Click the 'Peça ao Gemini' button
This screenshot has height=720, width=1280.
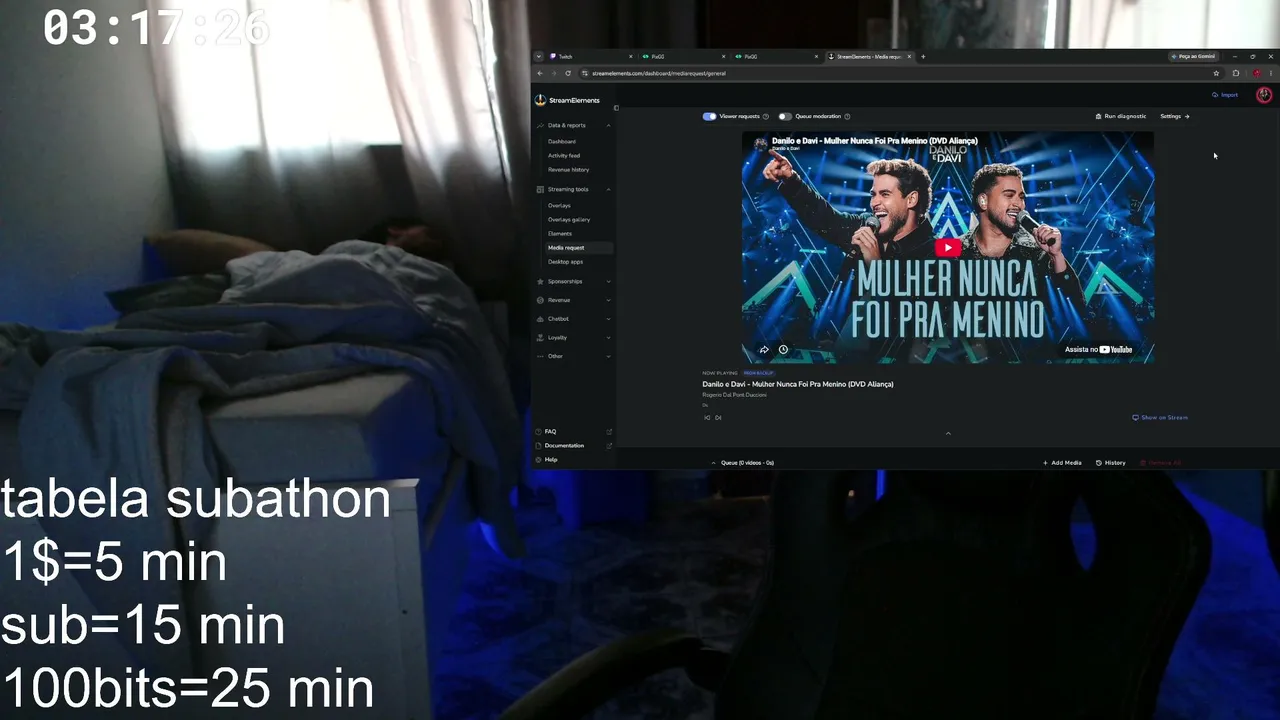(1194, 57)
